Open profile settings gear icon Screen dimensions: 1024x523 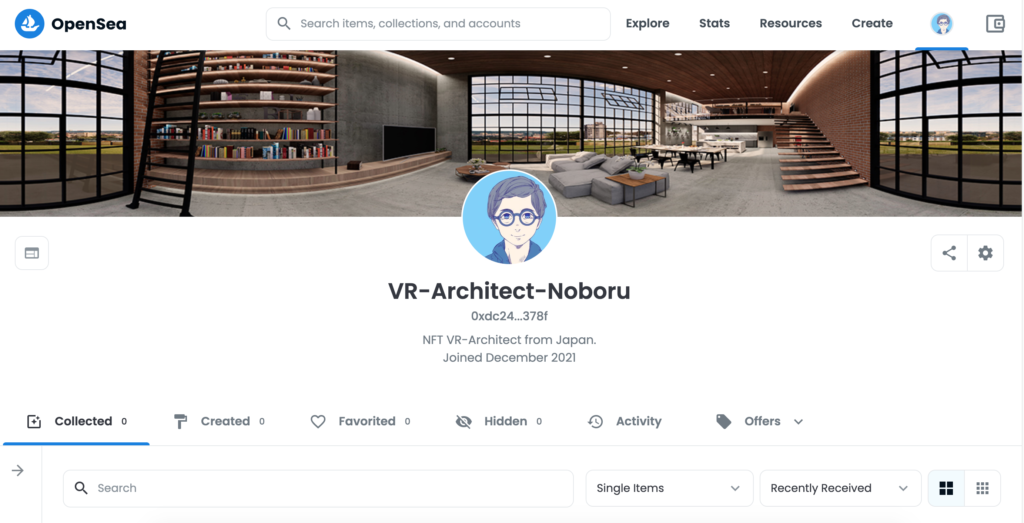click(985, 253)
